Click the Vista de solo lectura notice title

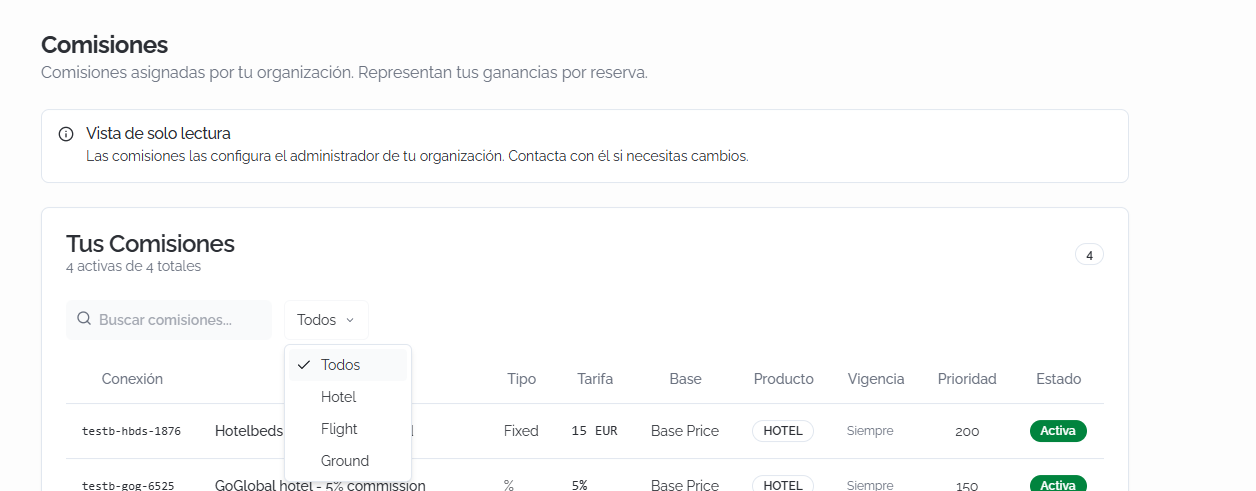pos(158,133)
